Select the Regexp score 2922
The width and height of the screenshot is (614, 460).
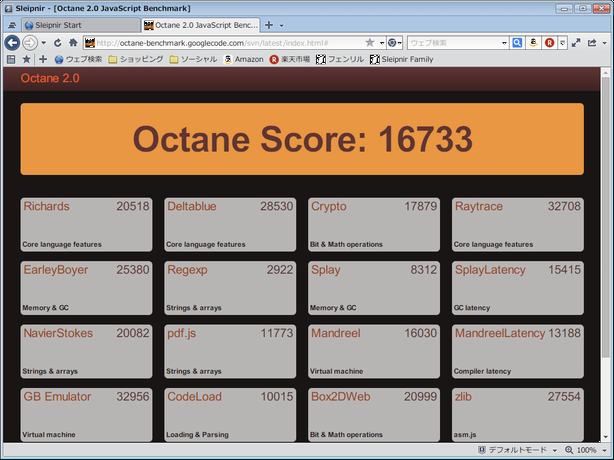[x=280, y=270]
